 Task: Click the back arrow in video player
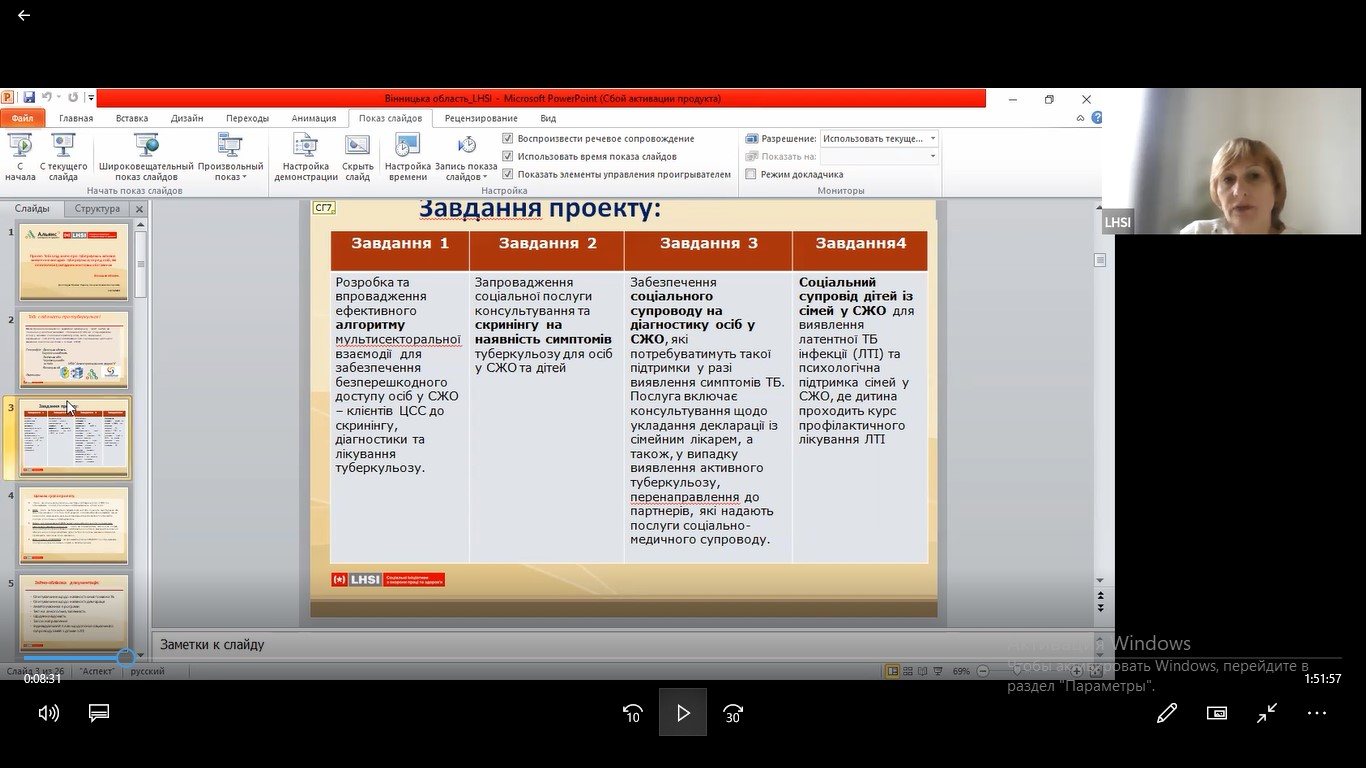point(24,16)
